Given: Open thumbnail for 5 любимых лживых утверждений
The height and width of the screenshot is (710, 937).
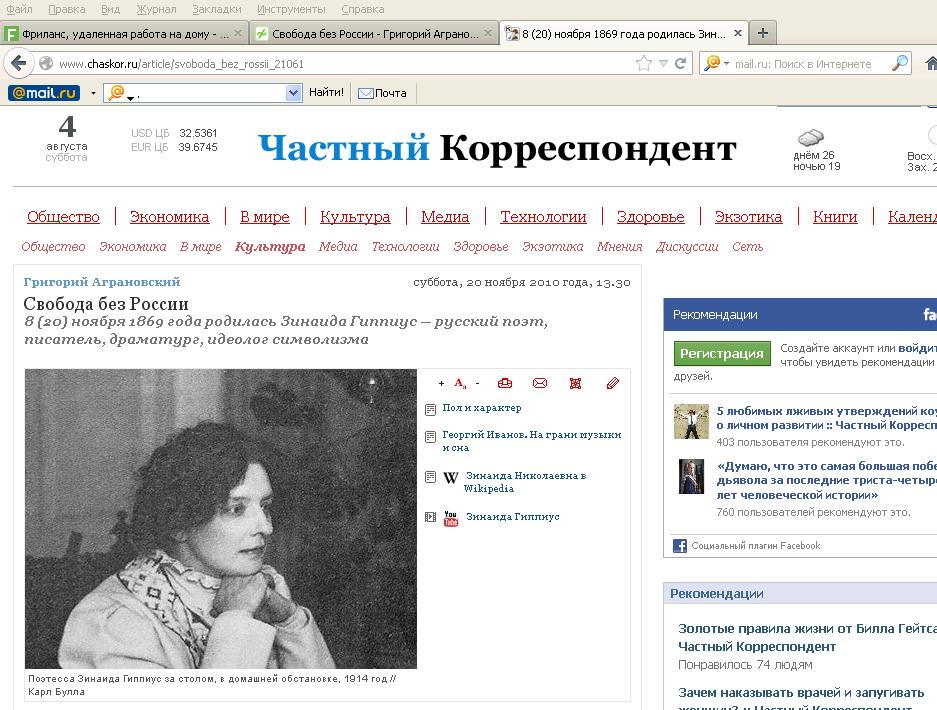Looking at the screenshot, I should (x=691, y=421).
